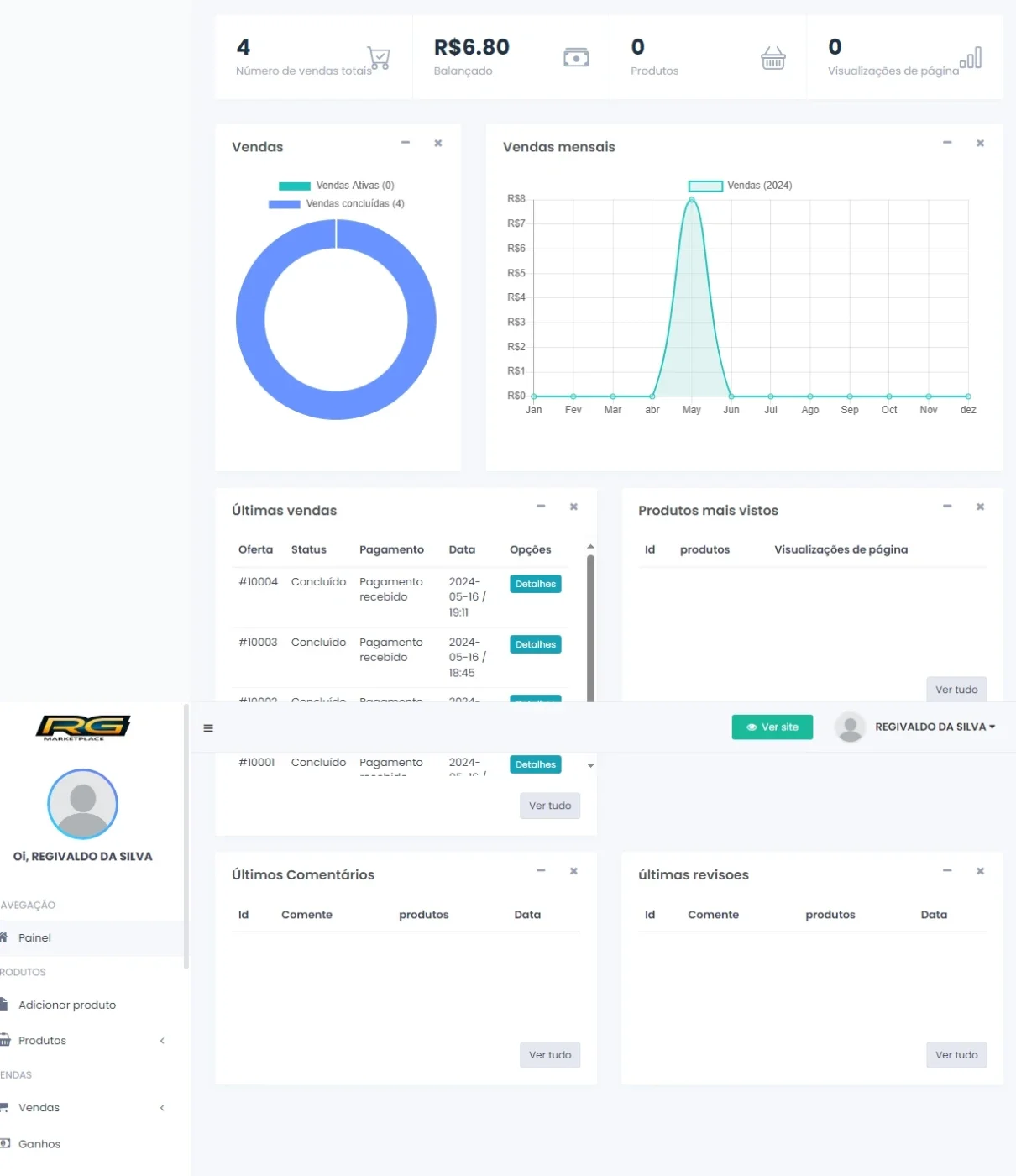Click the Opções column header
The image size is (1016, 1176).
530,549
